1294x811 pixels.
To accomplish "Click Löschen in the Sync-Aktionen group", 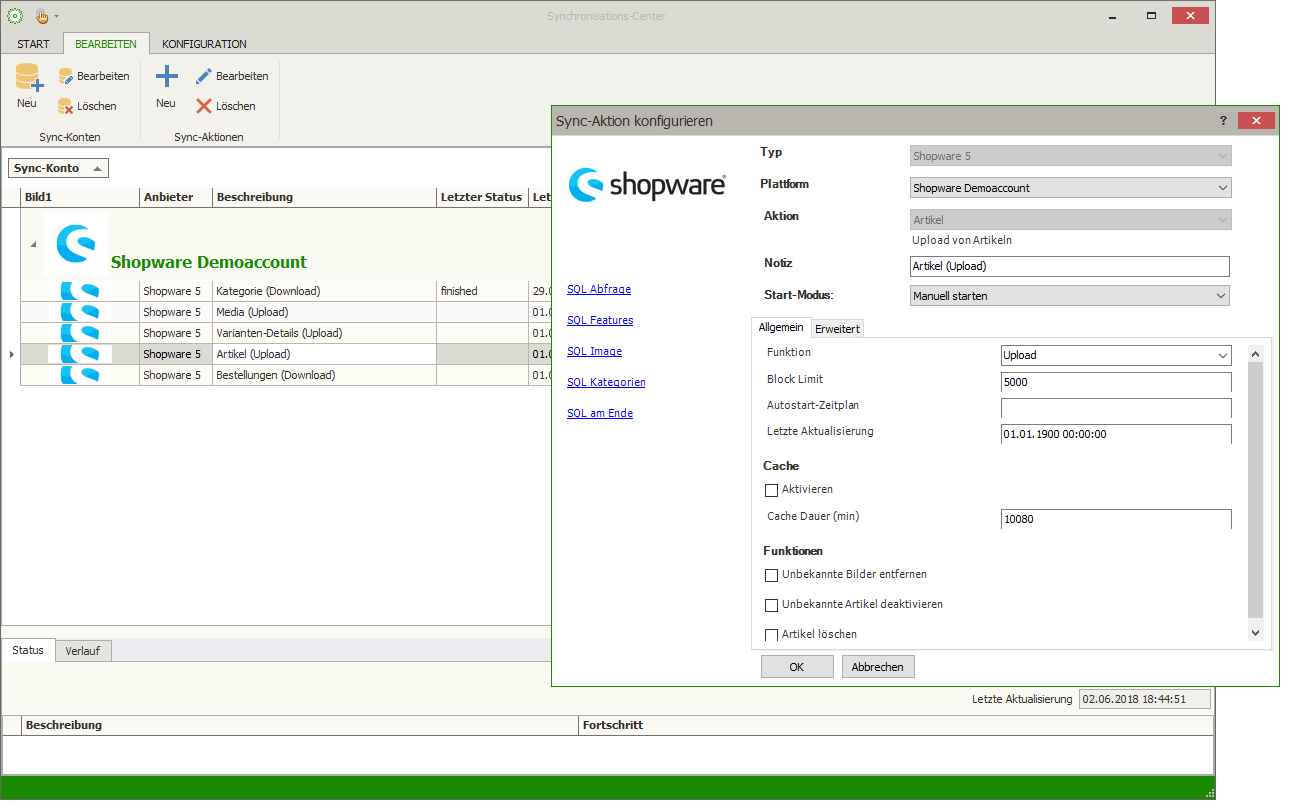I will click(x=226, y=106).
